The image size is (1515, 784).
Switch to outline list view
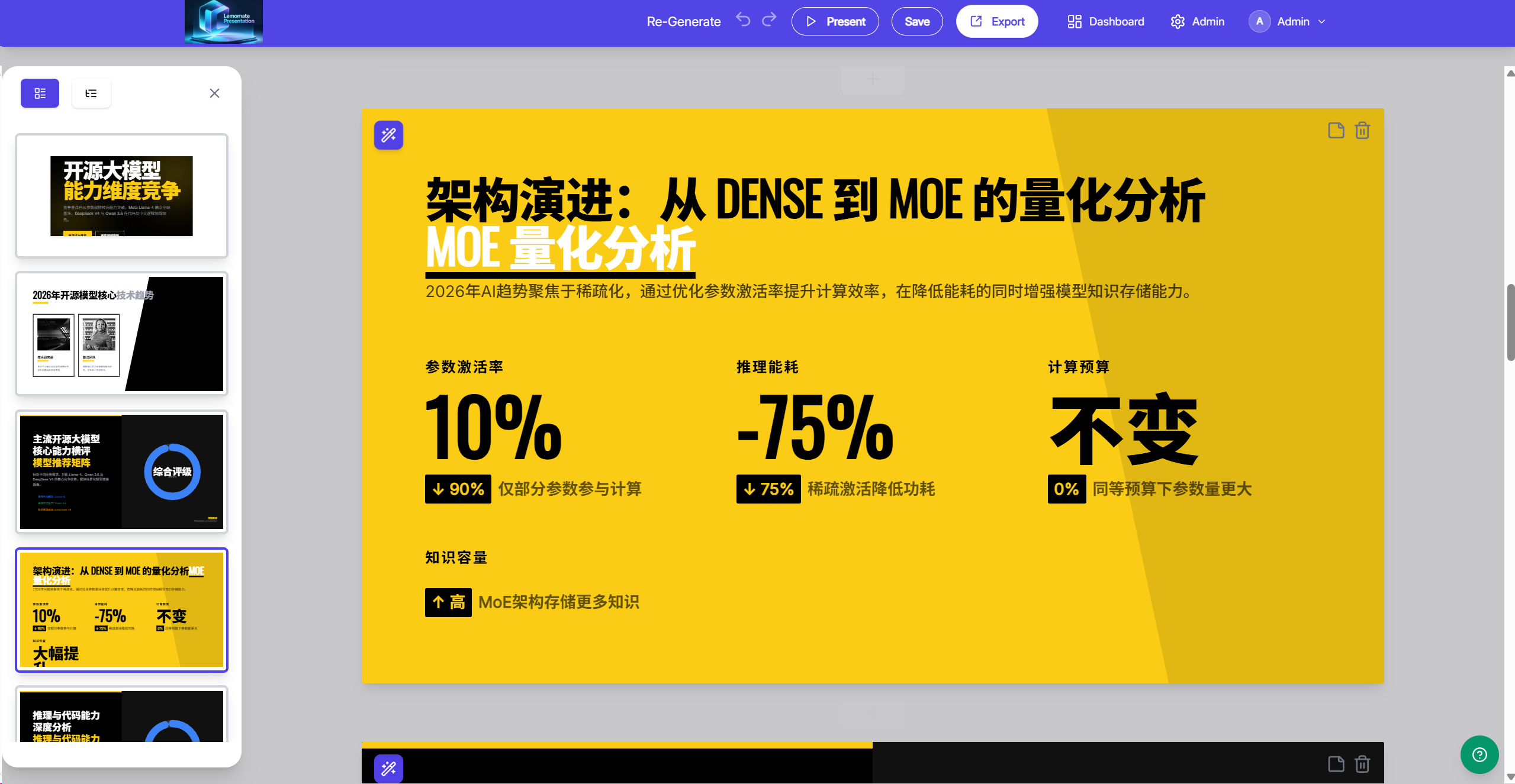tap(91, 93)
